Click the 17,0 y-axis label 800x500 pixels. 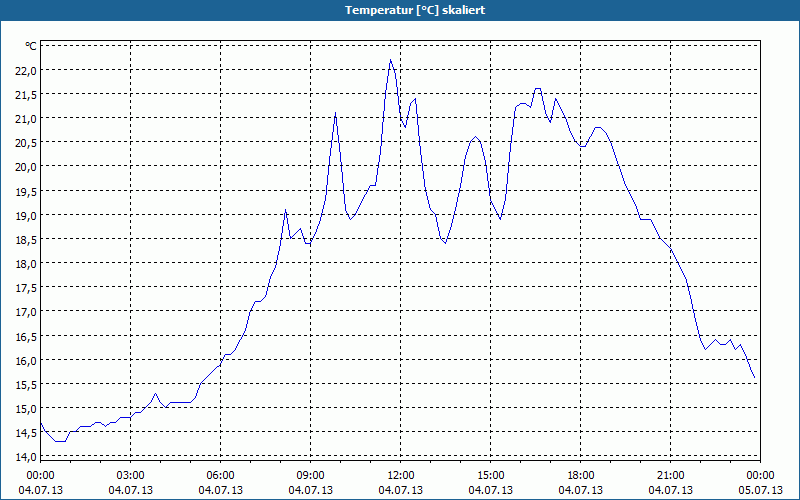point(26,312)
